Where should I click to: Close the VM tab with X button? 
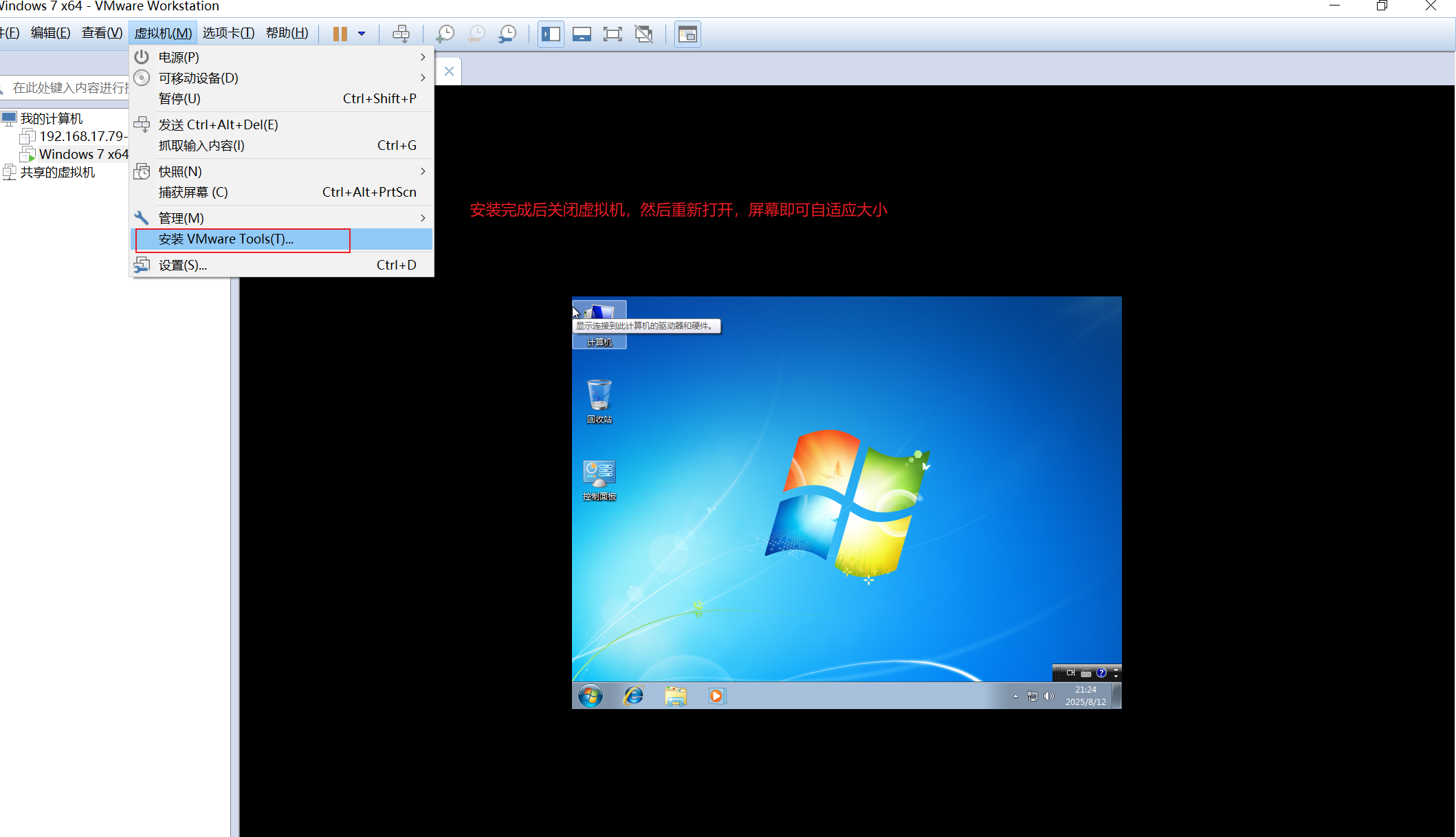pyautogui.click(x=449, y=71)
